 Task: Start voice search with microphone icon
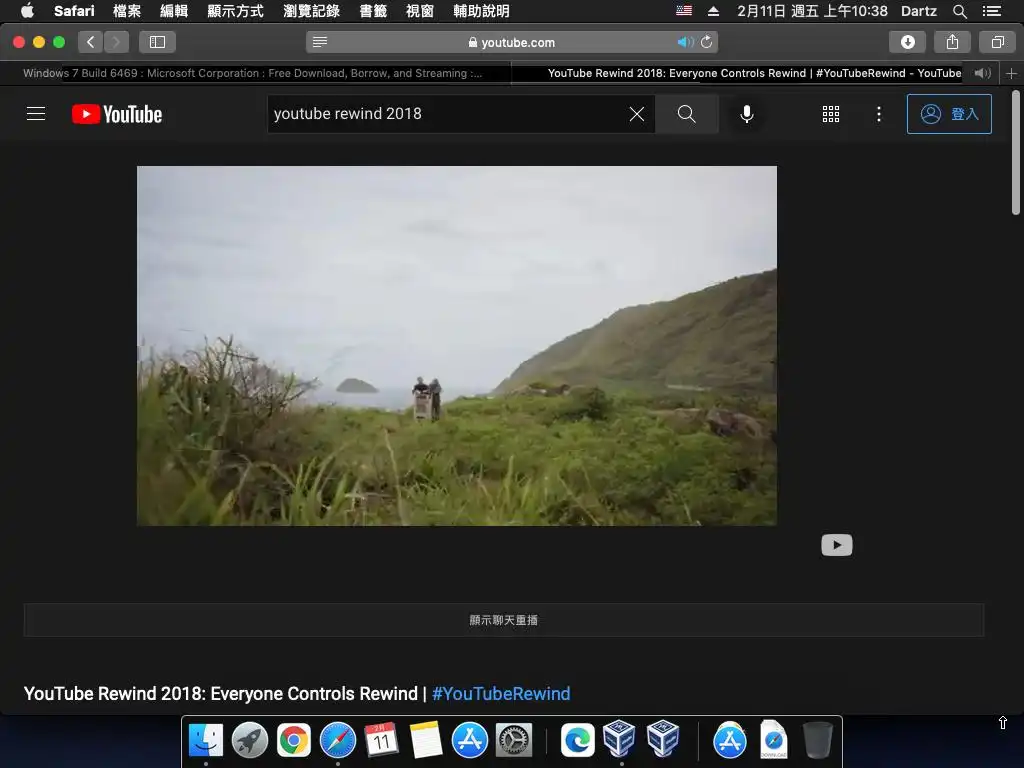(746, 114)
